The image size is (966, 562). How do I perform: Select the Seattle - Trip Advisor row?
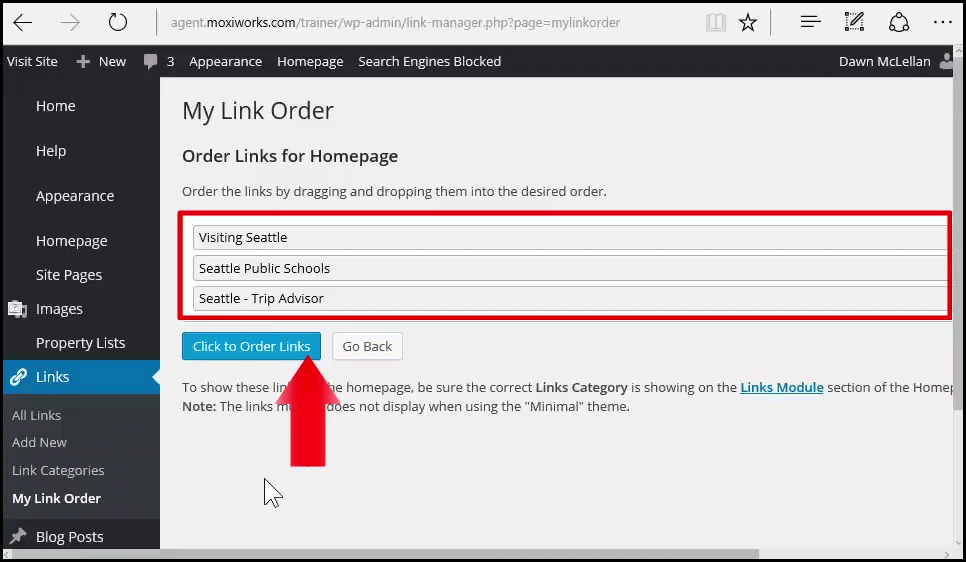click(x=570, y=298)
